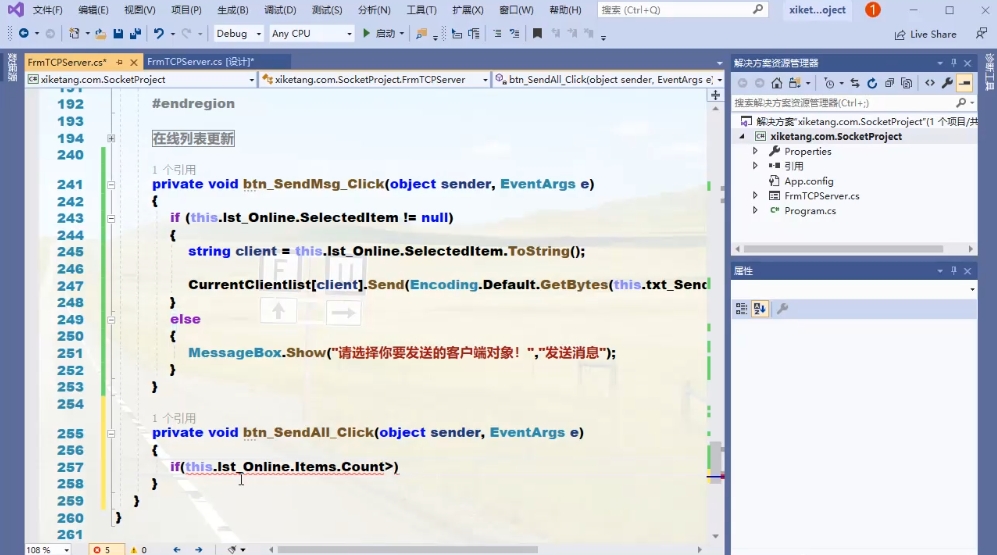Open the 调试(D) menu
The height and width of the screenshot is (555, 997).
pyautogui.click(x=279, y=10)
